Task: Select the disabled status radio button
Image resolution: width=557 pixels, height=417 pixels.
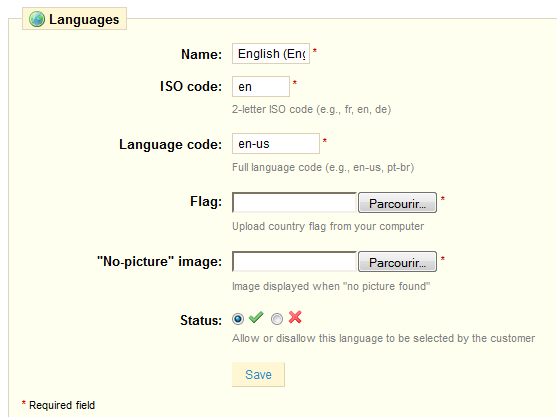Action: point(277,319)
